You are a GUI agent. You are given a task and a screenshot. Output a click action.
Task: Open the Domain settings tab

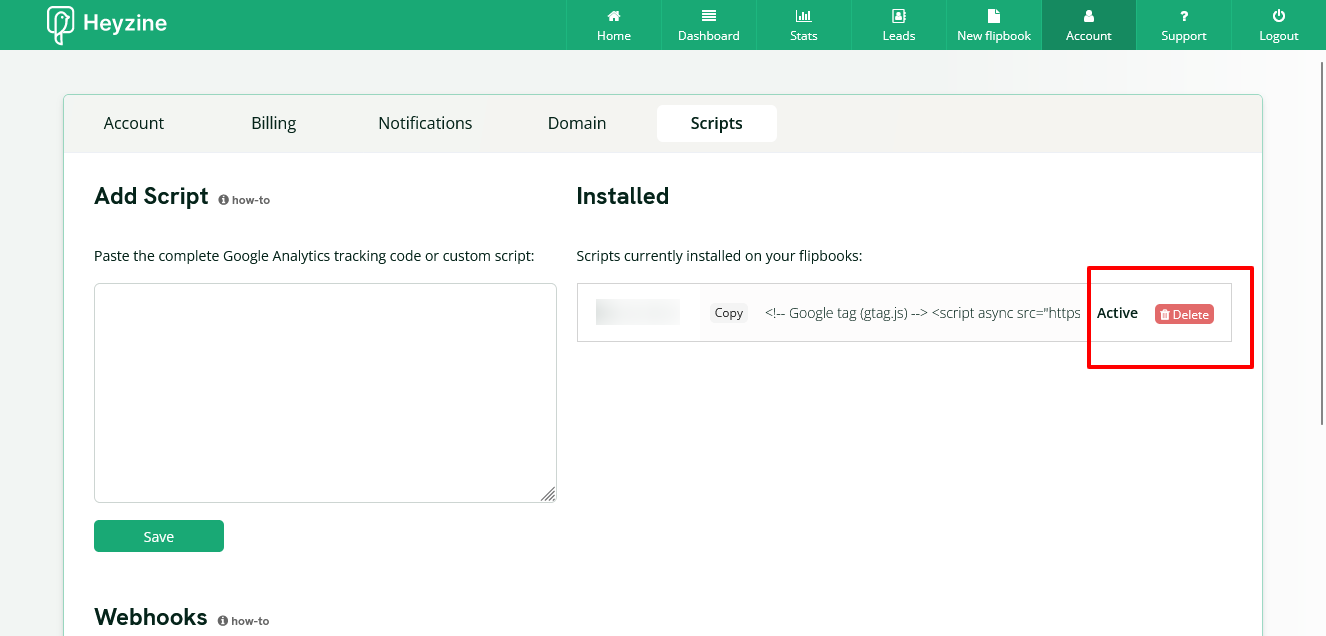point(576,123)
